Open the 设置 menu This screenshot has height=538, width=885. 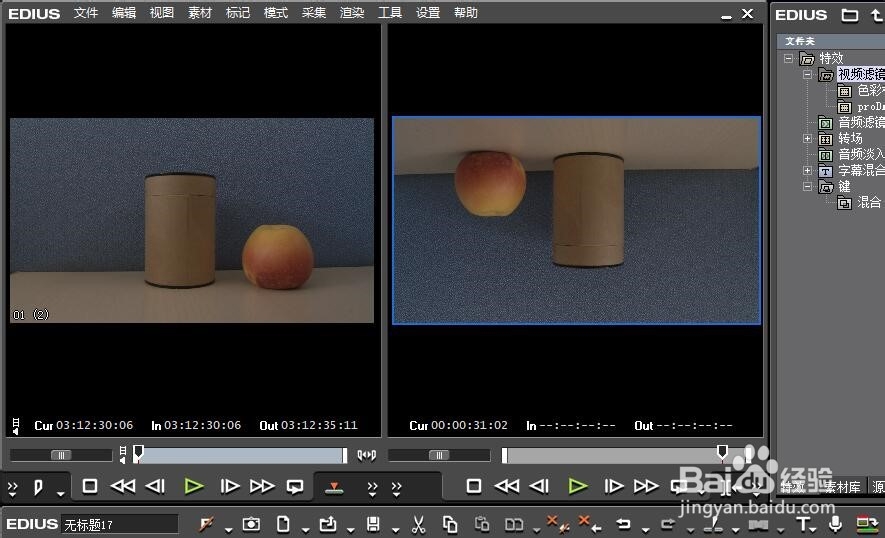pos(428,12)
